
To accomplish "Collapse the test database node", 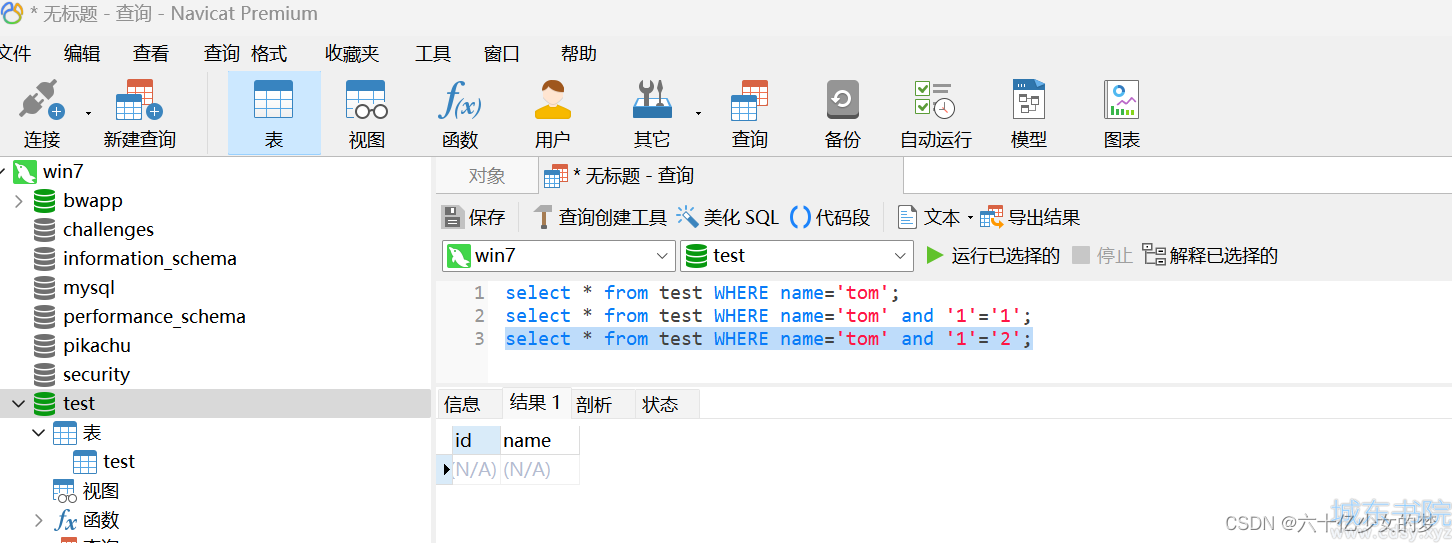I will click(18, 404).
